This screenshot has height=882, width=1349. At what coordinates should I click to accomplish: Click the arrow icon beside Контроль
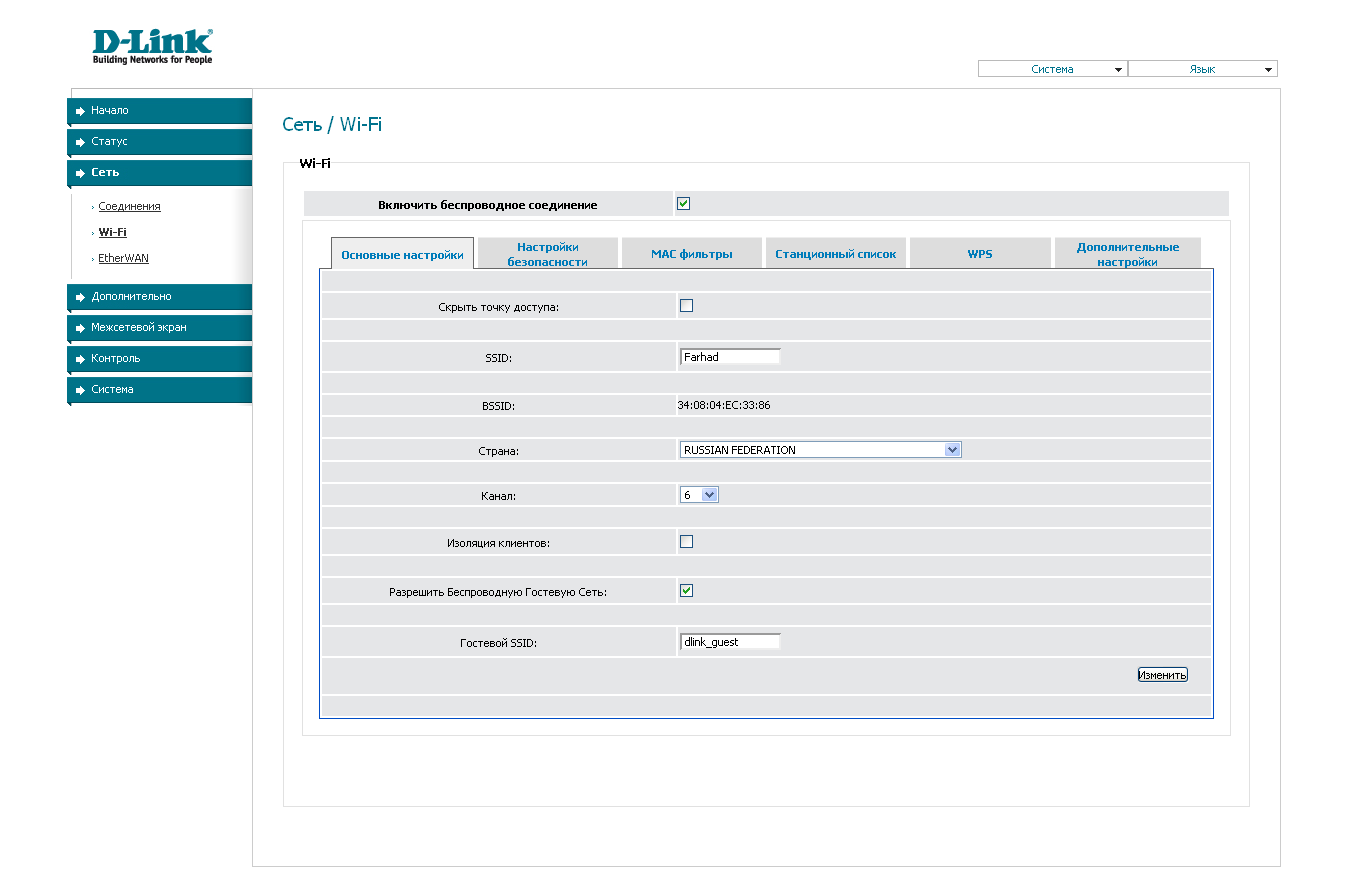[x=80, y=359]
